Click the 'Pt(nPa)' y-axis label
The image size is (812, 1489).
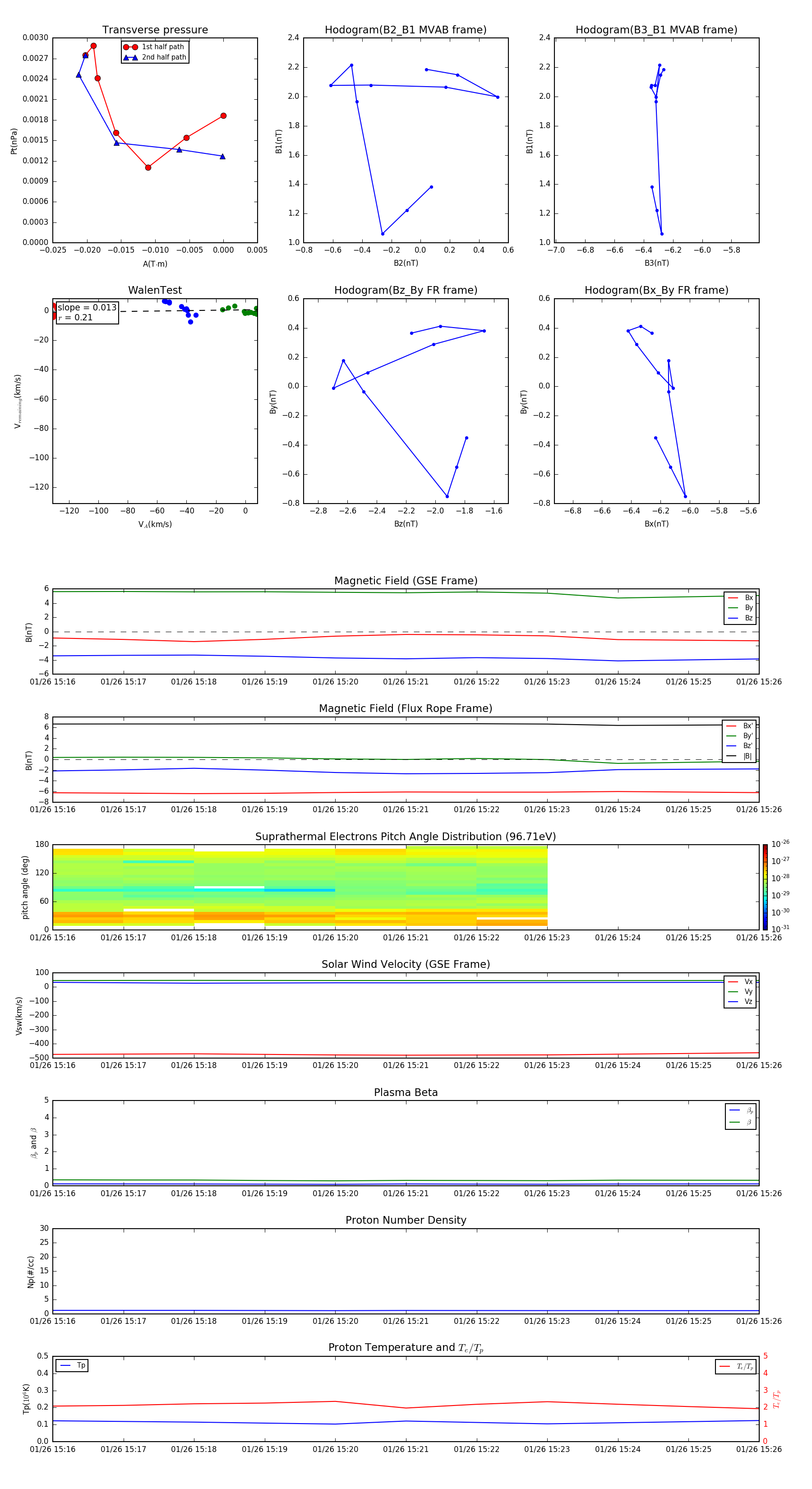point(14,141)
